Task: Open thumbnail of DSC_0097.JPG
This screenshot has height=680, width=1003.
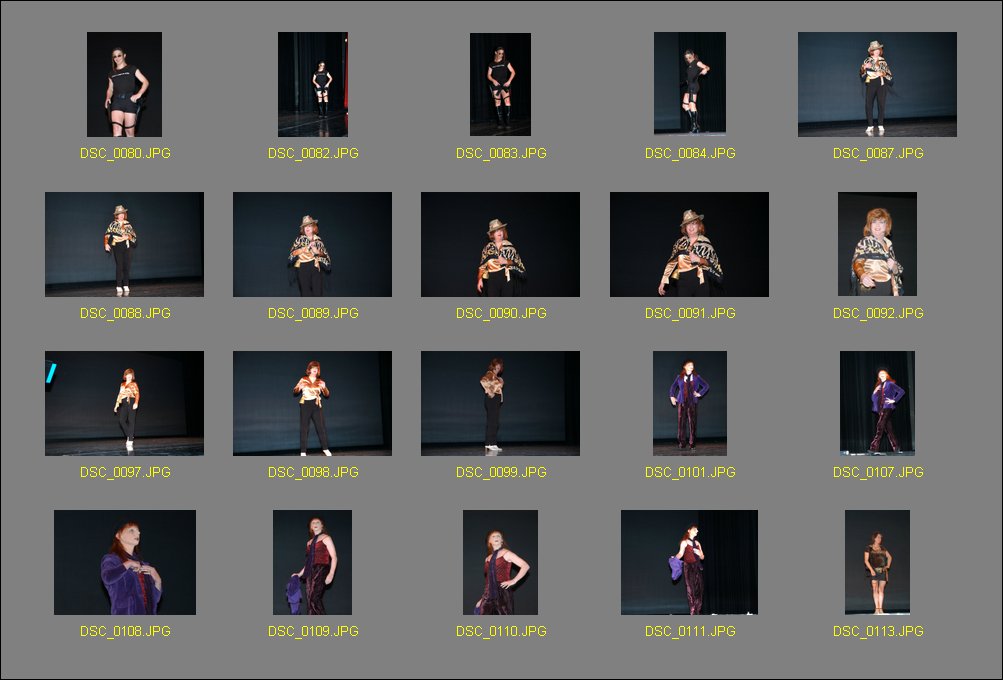Action: click(x=124, y=403)
